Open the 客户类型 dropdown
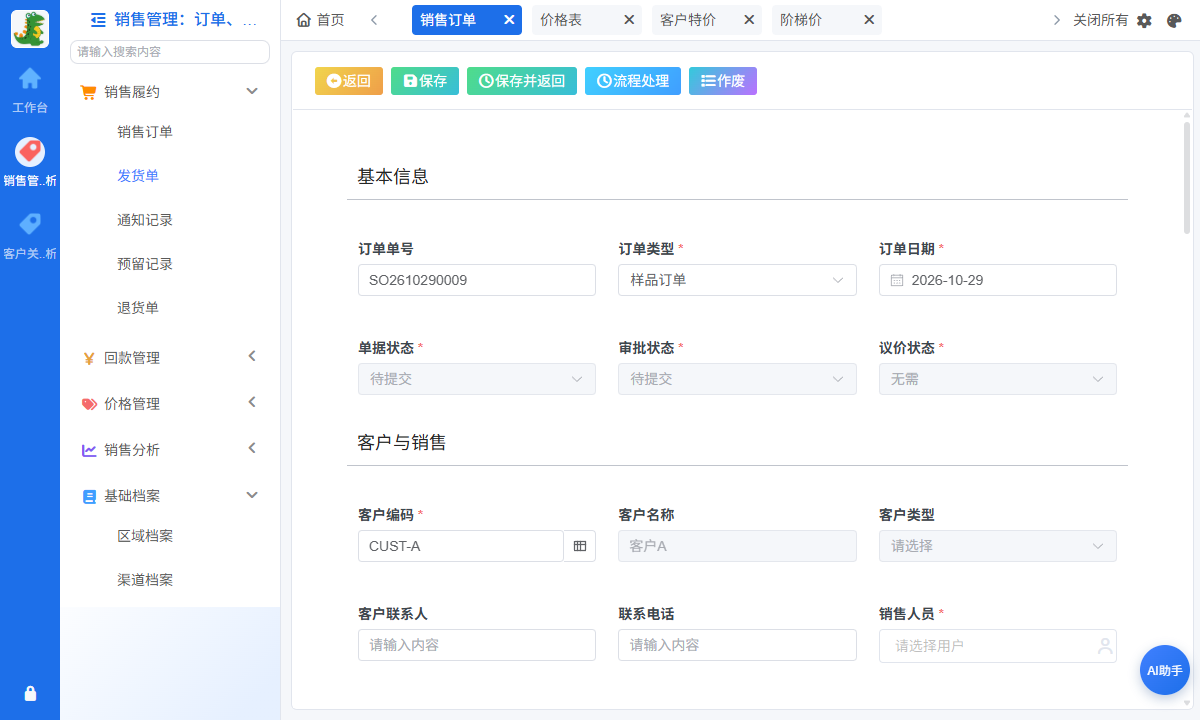The height and width of the screenshot is (720, 1200). [x=997, y=546]
